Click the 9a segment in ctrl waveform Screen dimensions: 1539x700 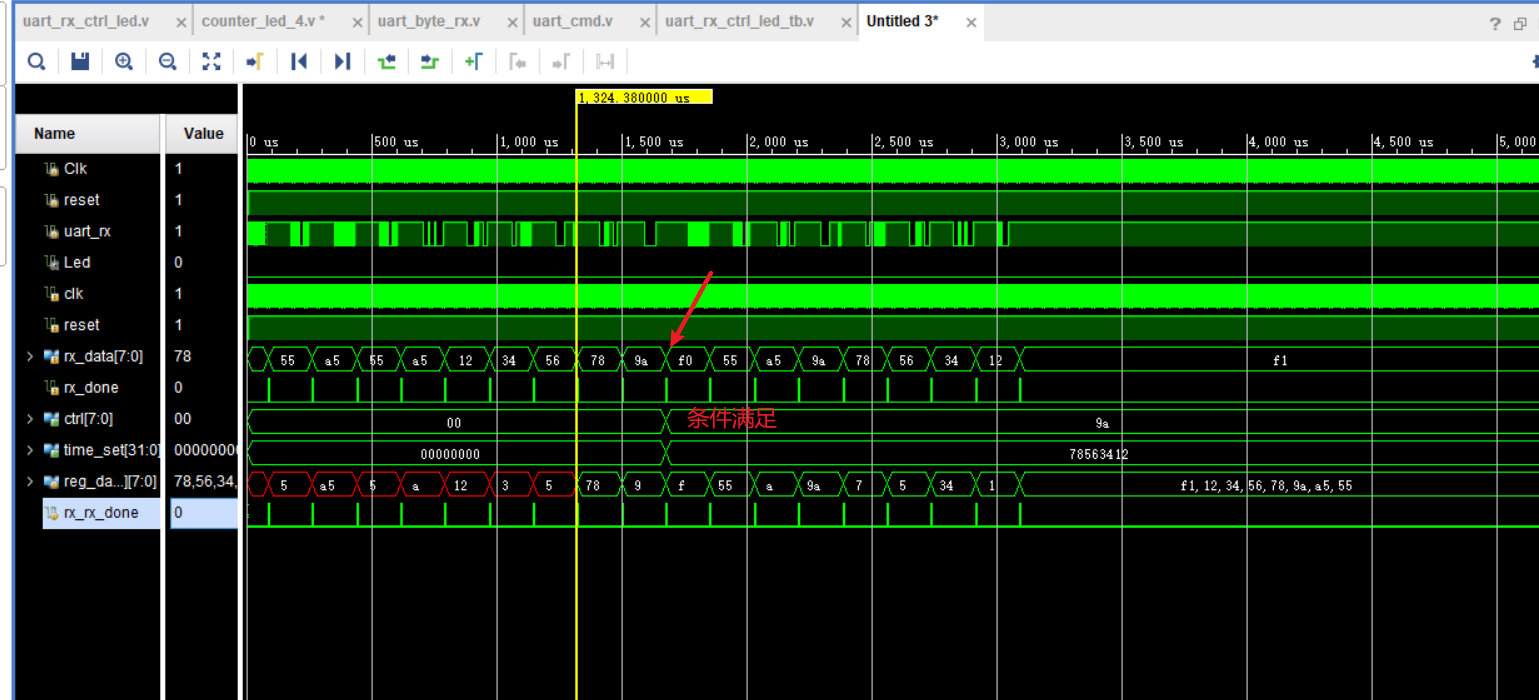1102,423
